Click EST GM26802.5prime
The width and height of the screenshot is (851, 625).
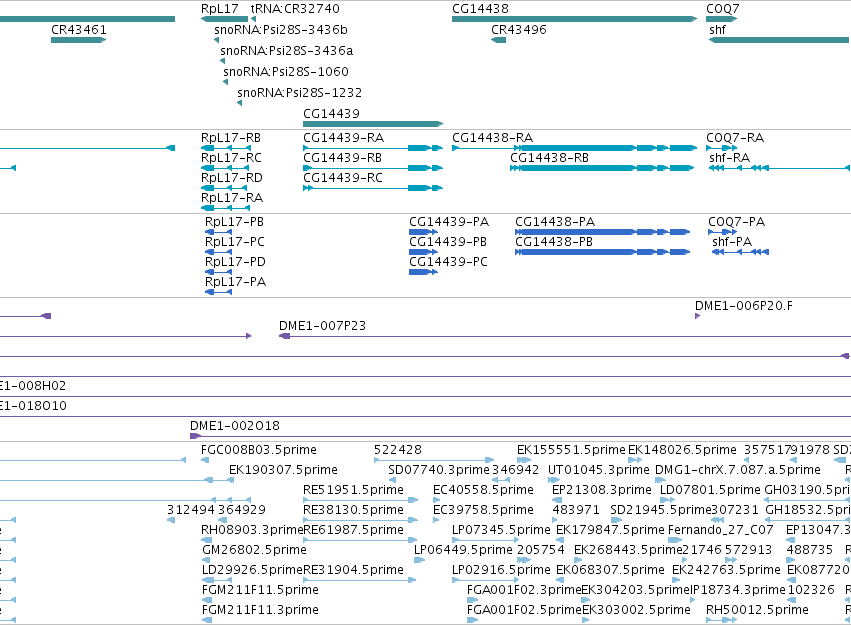pos(254,550)
